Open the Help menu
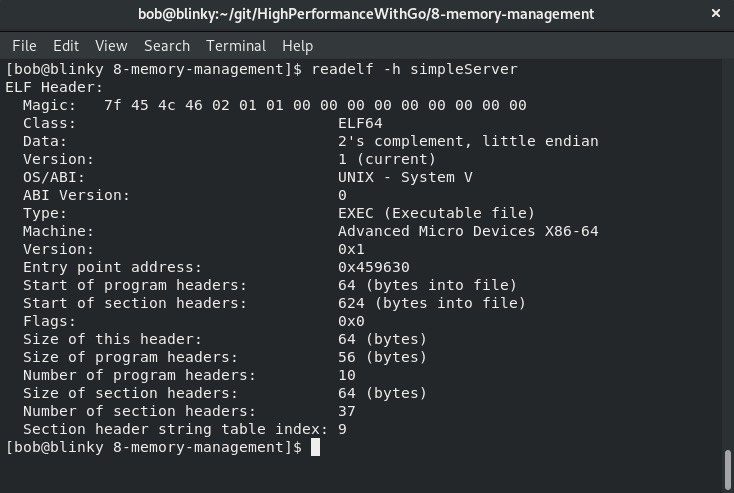Image resolution: width=734 pixels, height=493 pixels. 297,46
